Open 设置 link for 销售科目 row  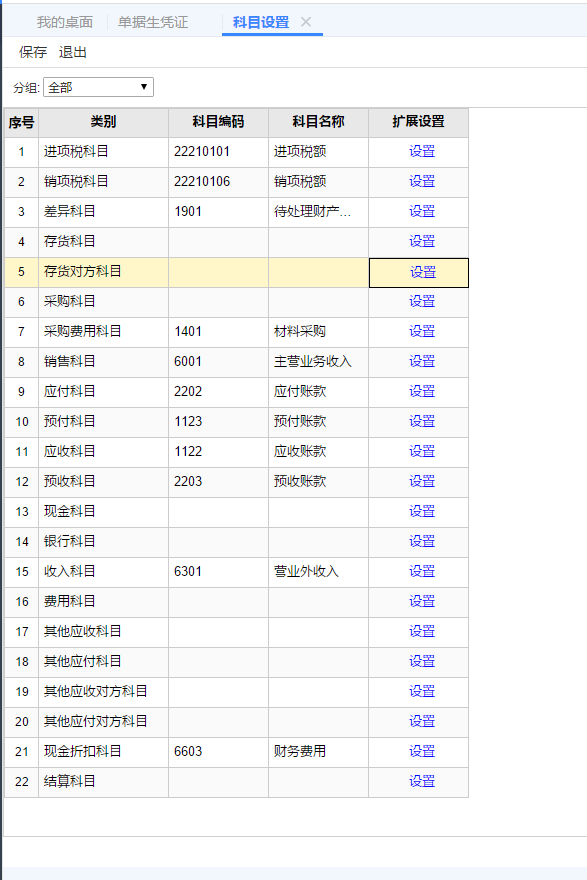tap(422, 361)
